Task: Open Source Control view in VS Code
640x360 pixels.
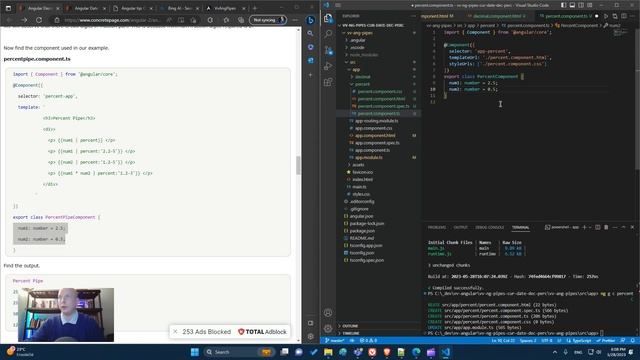Action: [x=328, y=50]
